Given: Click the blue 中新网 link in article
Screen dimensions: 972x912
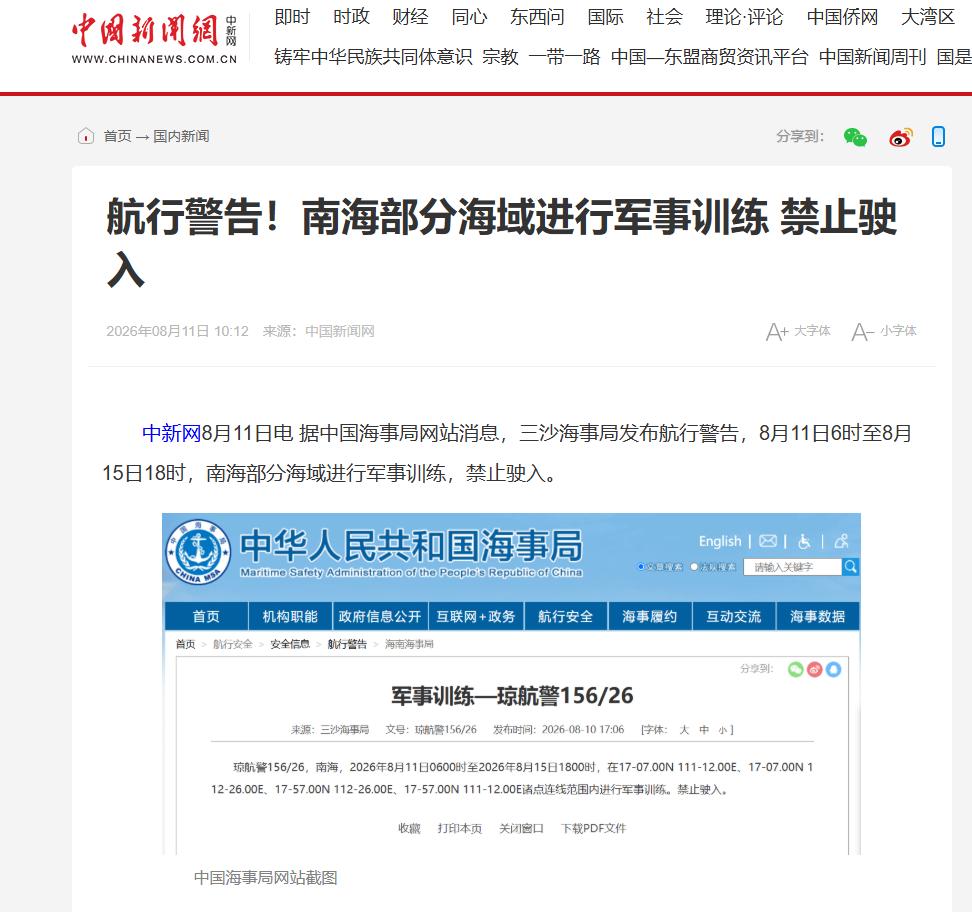Looking at the screenshot, I should click(x=172, y=433).
